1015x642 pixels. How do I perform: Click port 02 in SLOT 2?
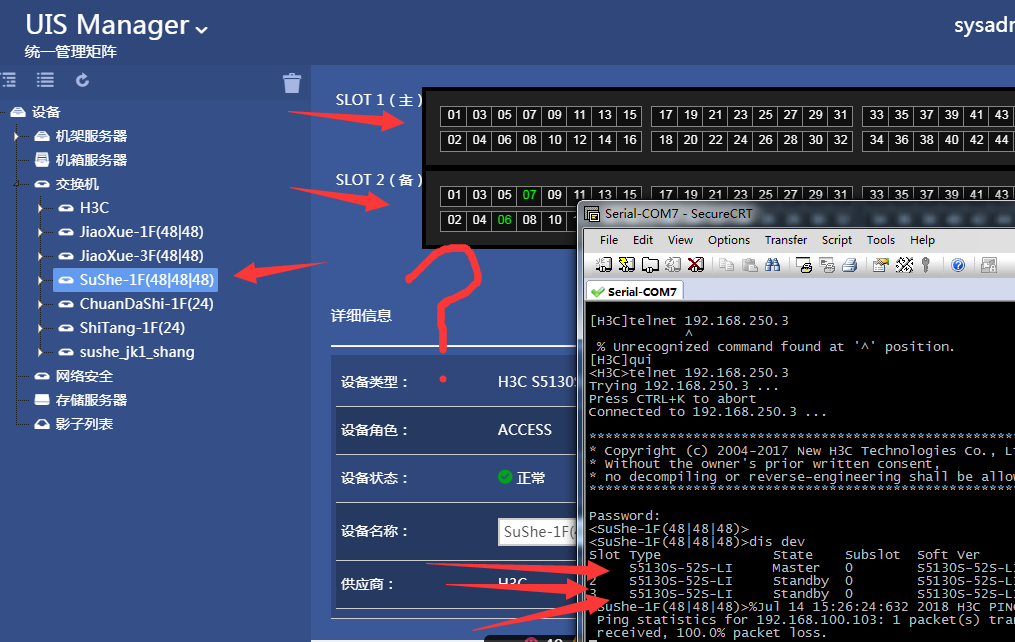click(x=454, y=220)
